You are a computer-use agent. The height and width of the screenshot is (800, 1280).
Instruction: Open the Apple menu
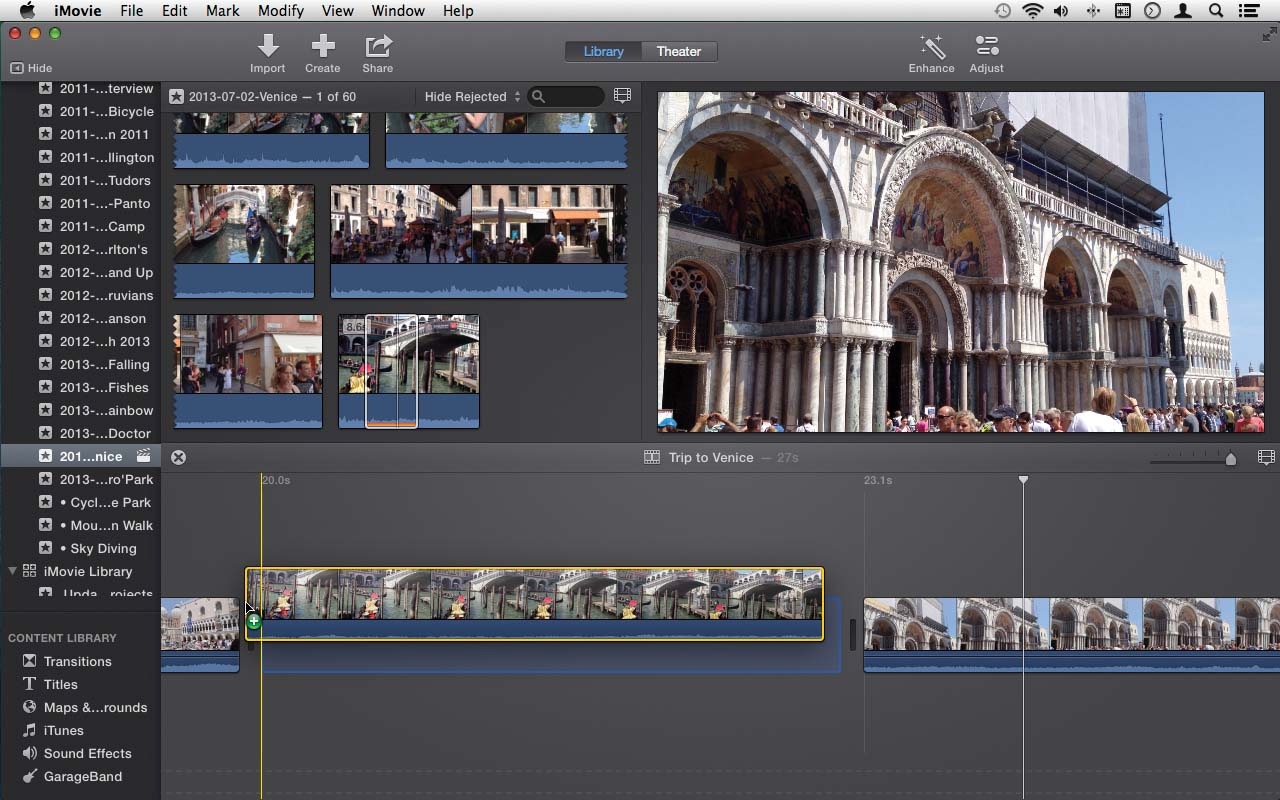[27, 11]
